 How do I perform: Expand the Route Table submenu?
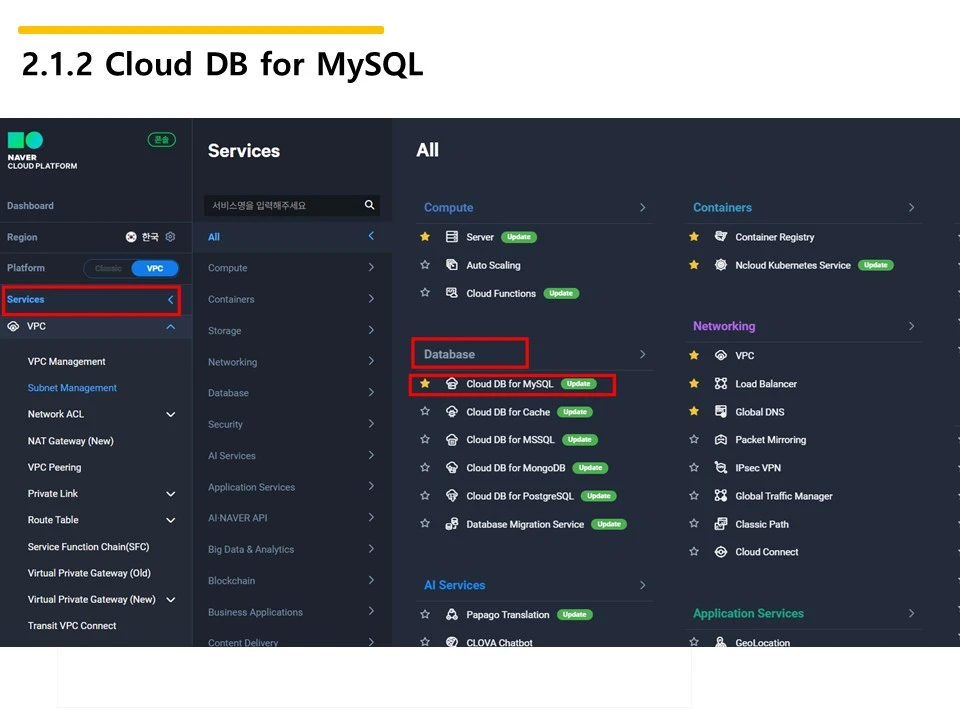coord(171,520)
